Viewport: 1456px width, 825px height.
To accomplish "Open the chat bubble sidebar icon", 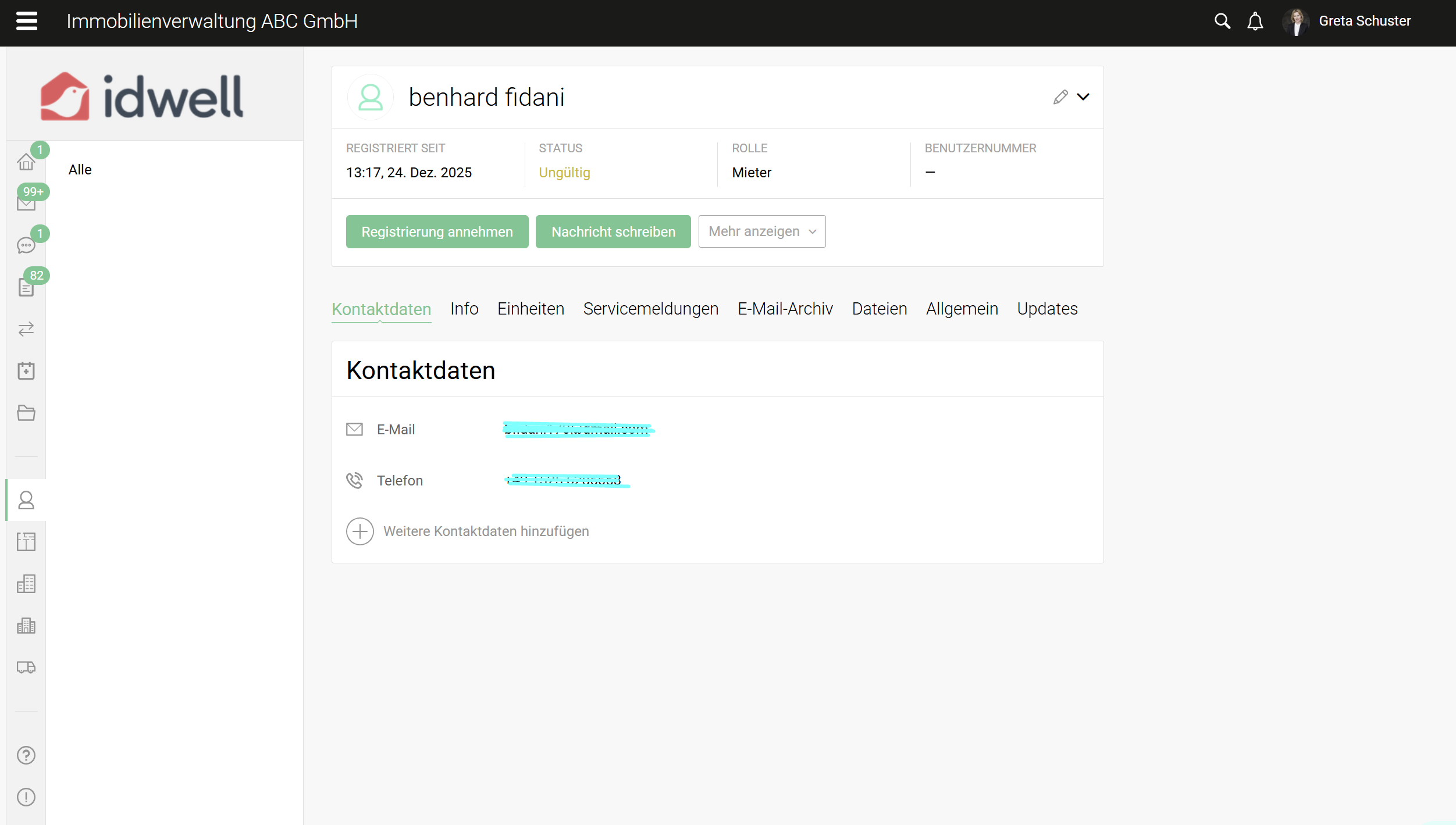I will [x=26, y=245].
